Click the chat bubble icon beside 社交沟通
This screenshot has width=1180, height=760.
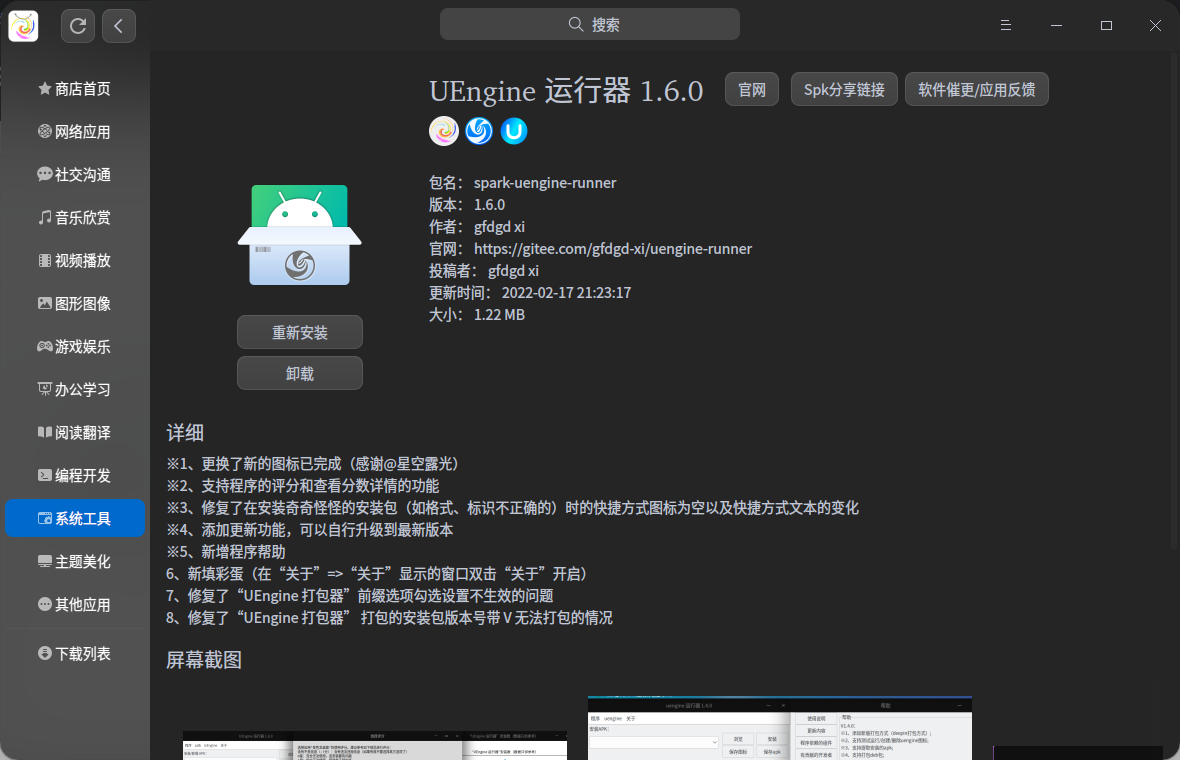pyautogui.click(x=44, y=175)
